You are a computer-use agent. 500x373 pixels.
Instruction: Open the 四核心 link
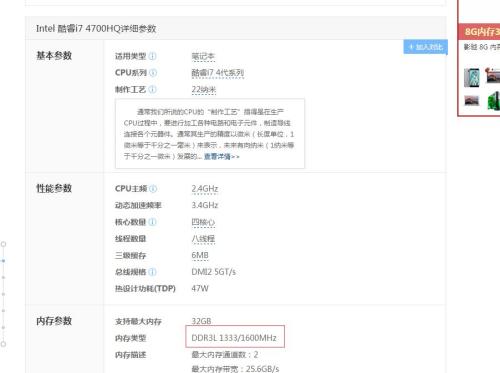(203, 222)
